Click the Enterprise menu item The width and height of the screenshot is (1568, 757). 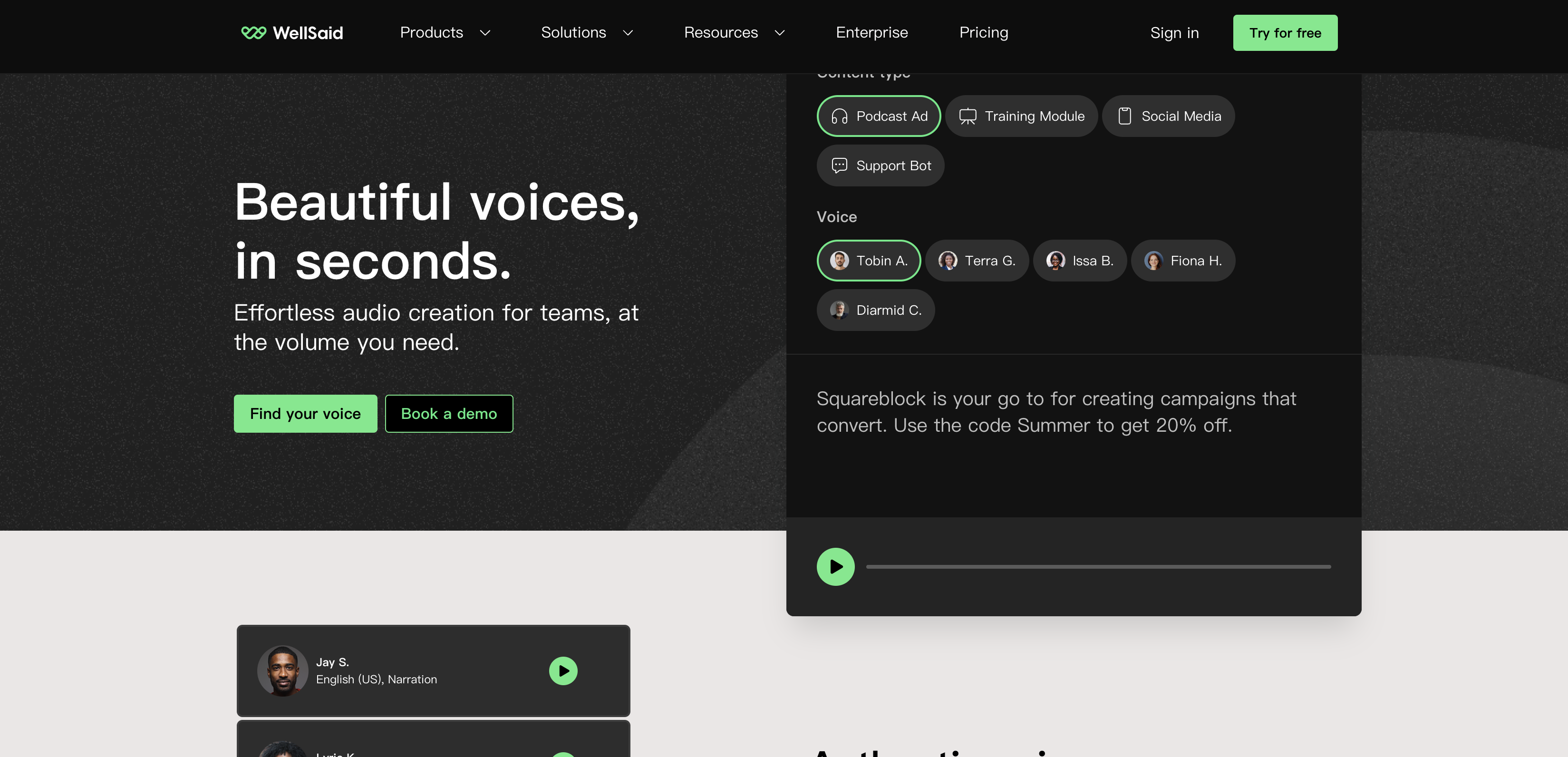point(872,32)
